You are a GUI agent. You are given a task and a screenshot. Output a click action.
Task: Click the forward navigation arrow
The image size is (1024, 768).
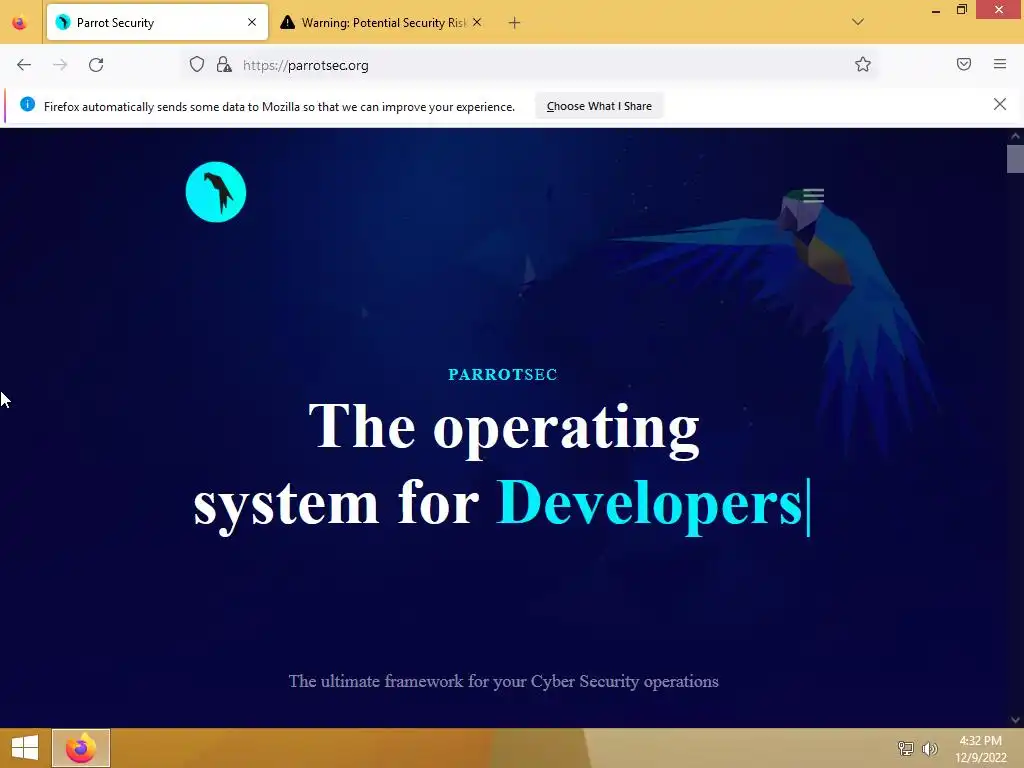coord(60,65)
